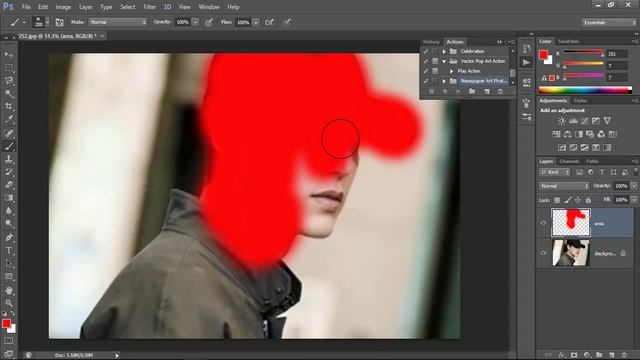Open the File menu
The height and width of the screenshot is (360, 640).
tap(26, 7)
